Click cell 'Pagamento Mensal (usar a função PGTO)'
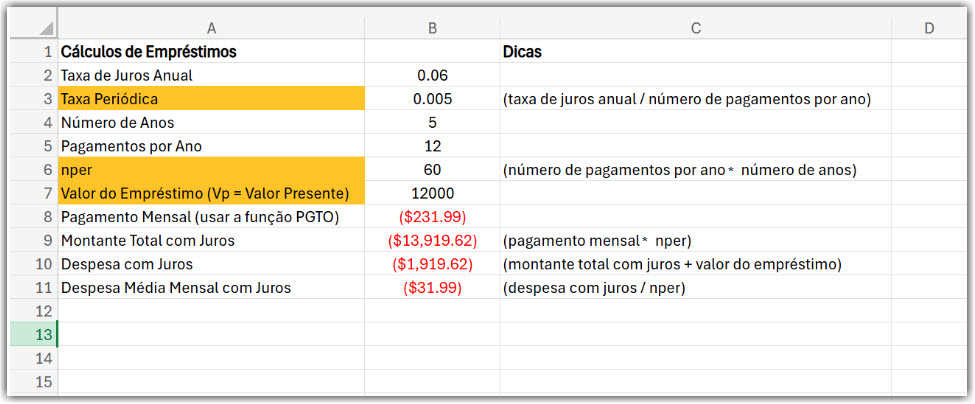The height and width of the screenshot is (404, 975). (x=211, y=217)
